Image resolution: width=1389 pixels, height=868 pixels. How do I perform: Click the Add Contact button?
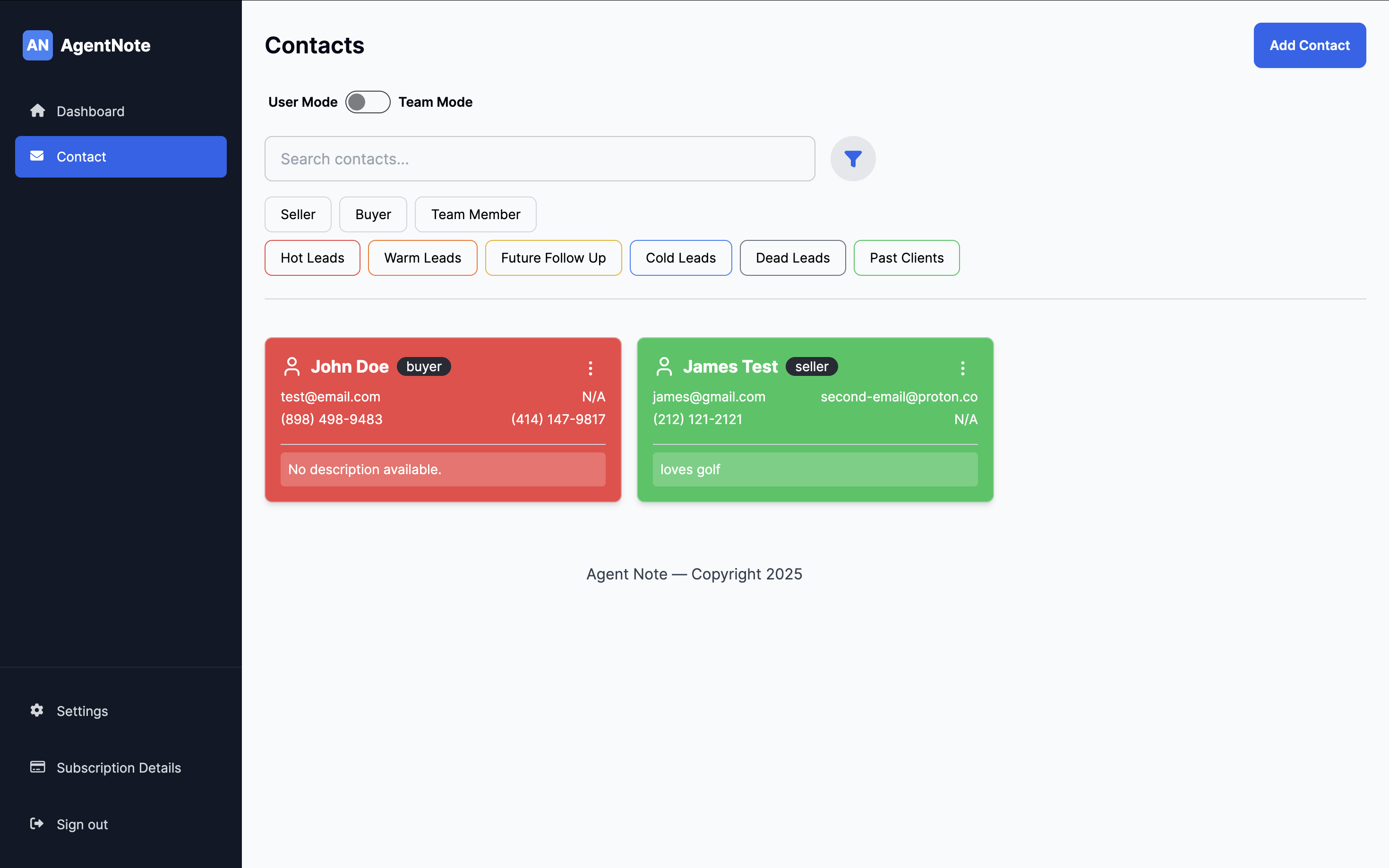coord(1310,45)
